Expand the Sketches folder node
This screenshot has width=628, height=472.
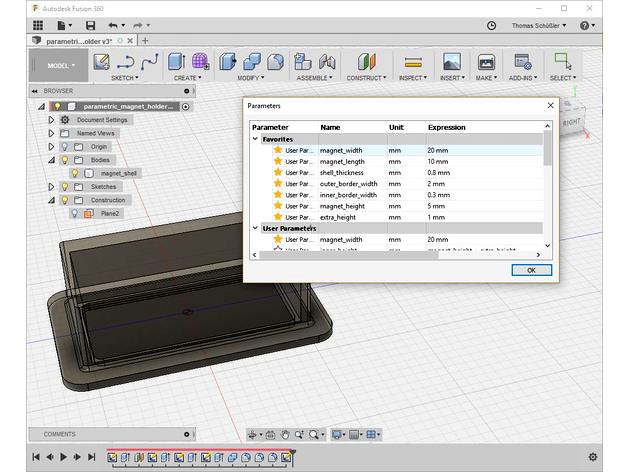coord(51,187)
